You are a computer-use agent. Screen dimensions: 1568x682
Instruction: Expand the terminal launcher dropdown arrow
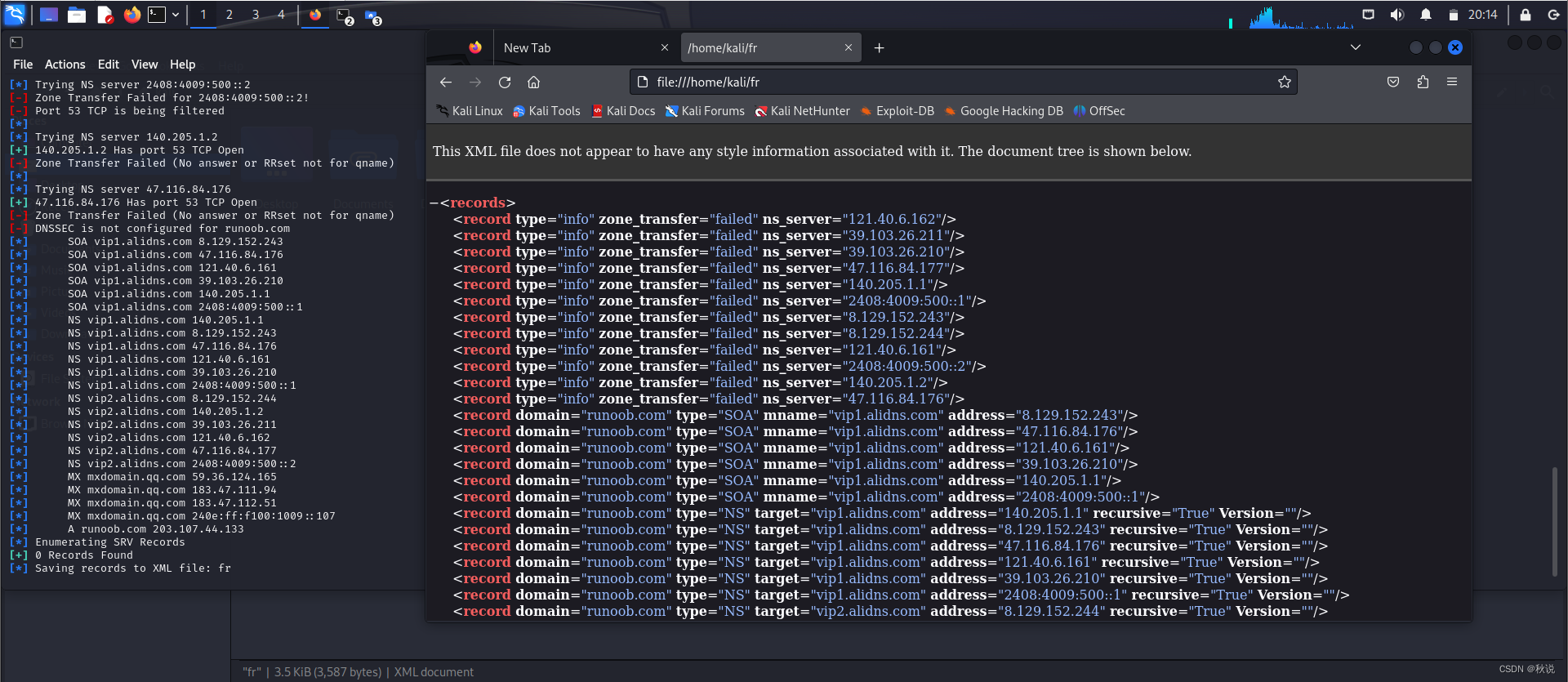pos(176,14)
